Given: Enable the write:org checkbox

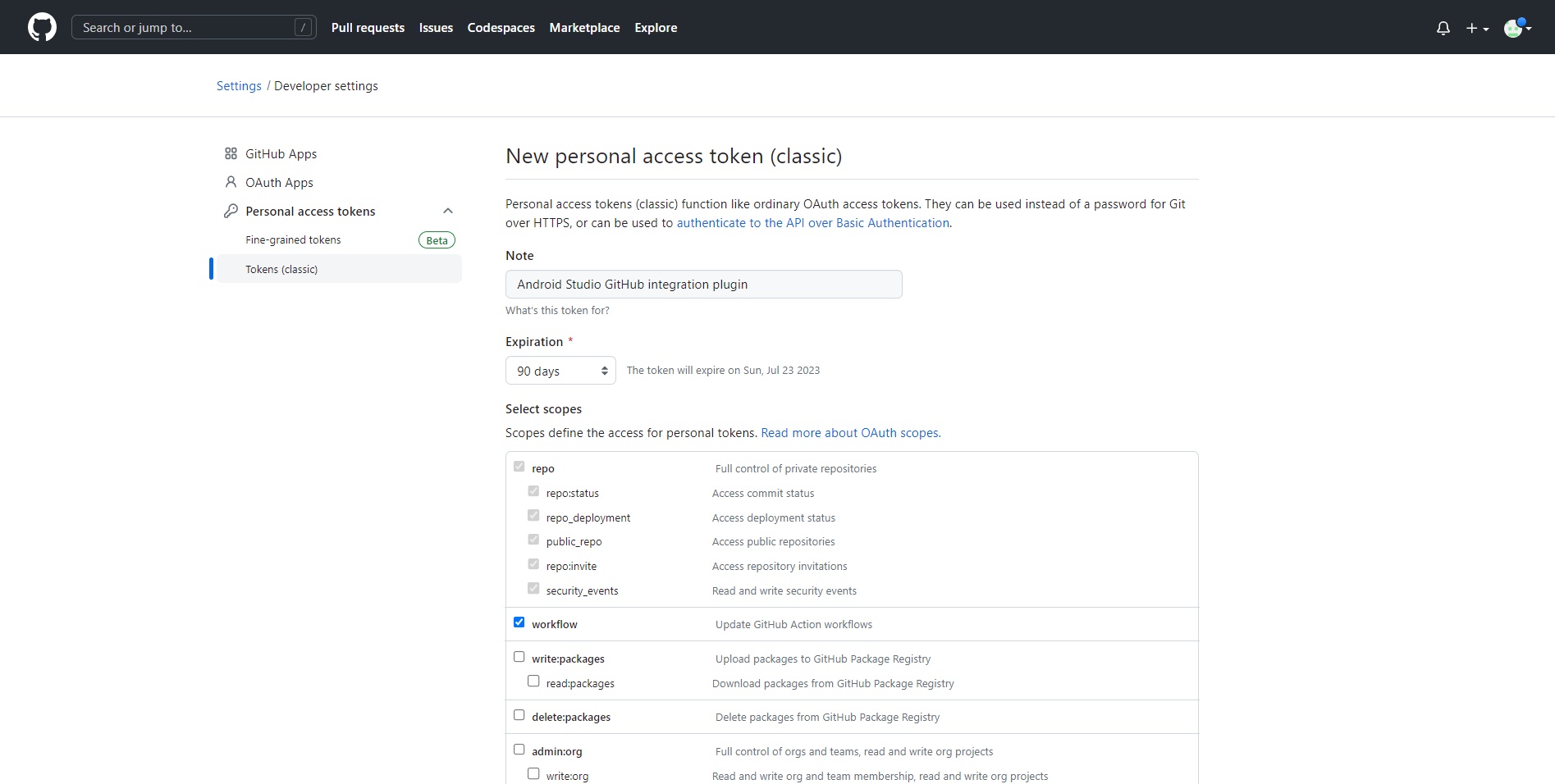Looking at the screenshot, I should point(533,774).
